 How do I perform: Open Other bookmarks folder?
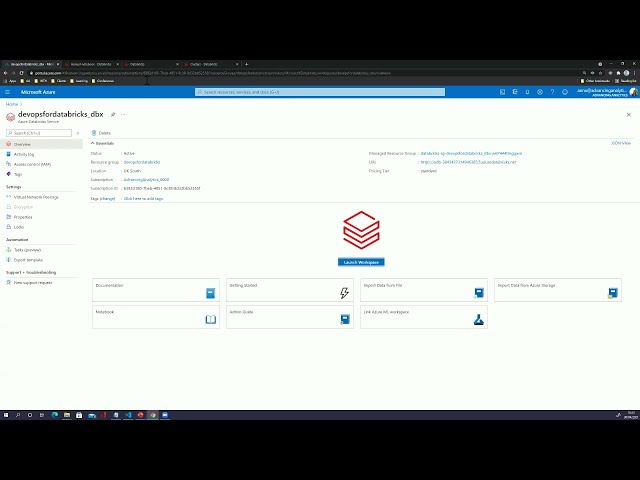point(595,81)
